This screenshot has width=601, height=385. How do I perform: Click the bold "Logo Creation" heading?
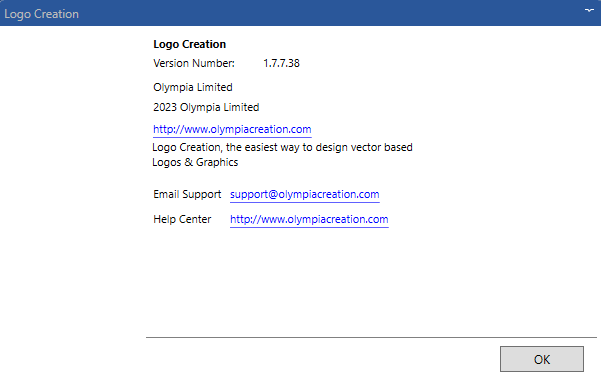pyautogui.click(x=190, y=44)
